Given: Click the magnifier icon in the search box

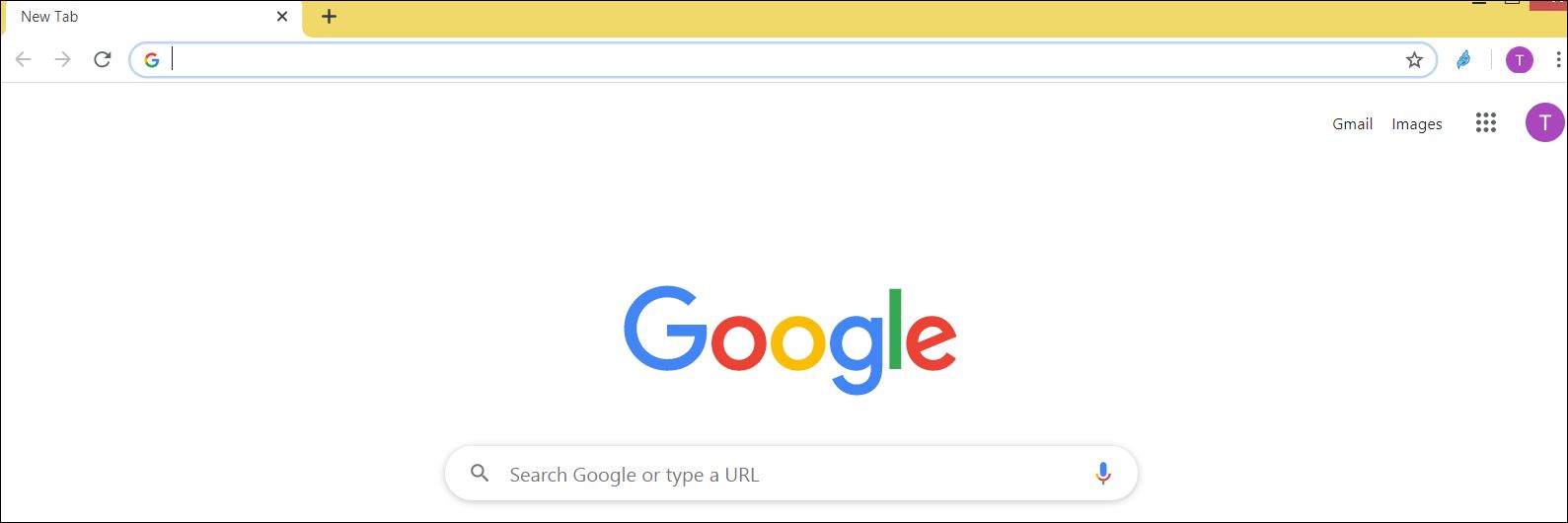Looking at the screenshot, I should pos(480,474).
